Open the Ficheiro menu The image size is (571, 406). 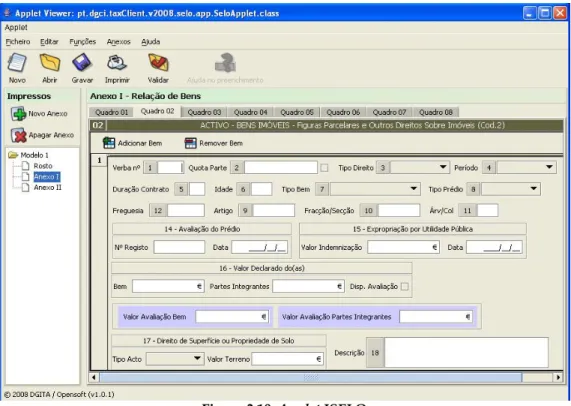click(x=18, y=42)
